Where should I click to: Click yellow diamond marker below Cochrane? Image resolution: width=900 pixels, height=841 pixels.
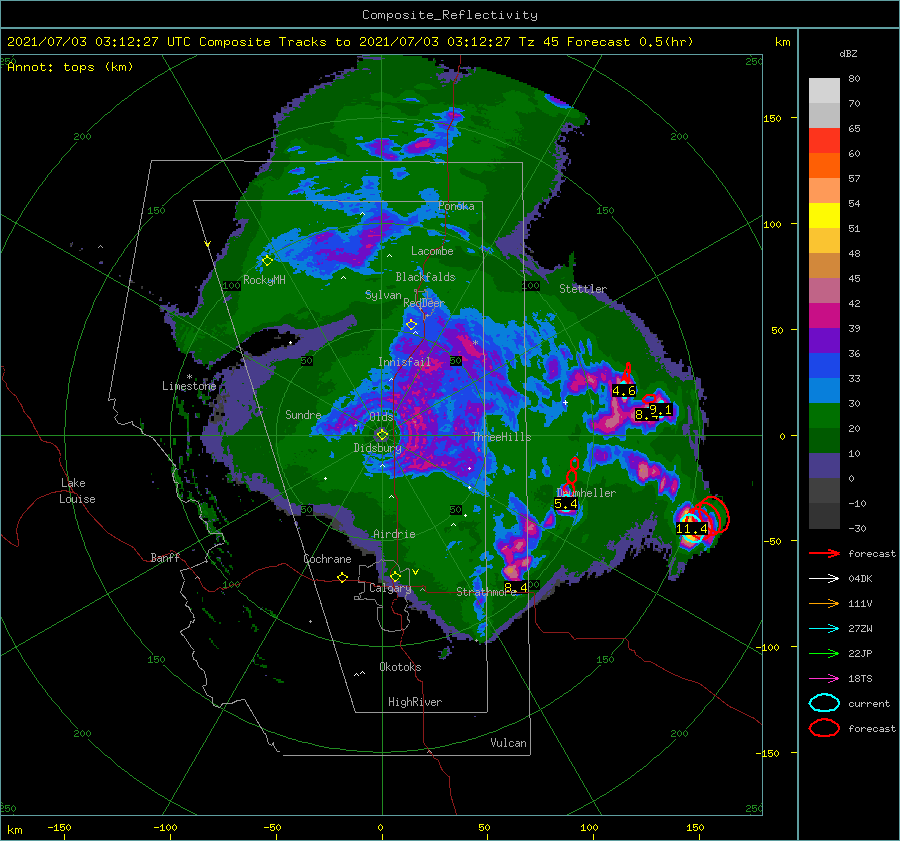(x=342, y=577)
